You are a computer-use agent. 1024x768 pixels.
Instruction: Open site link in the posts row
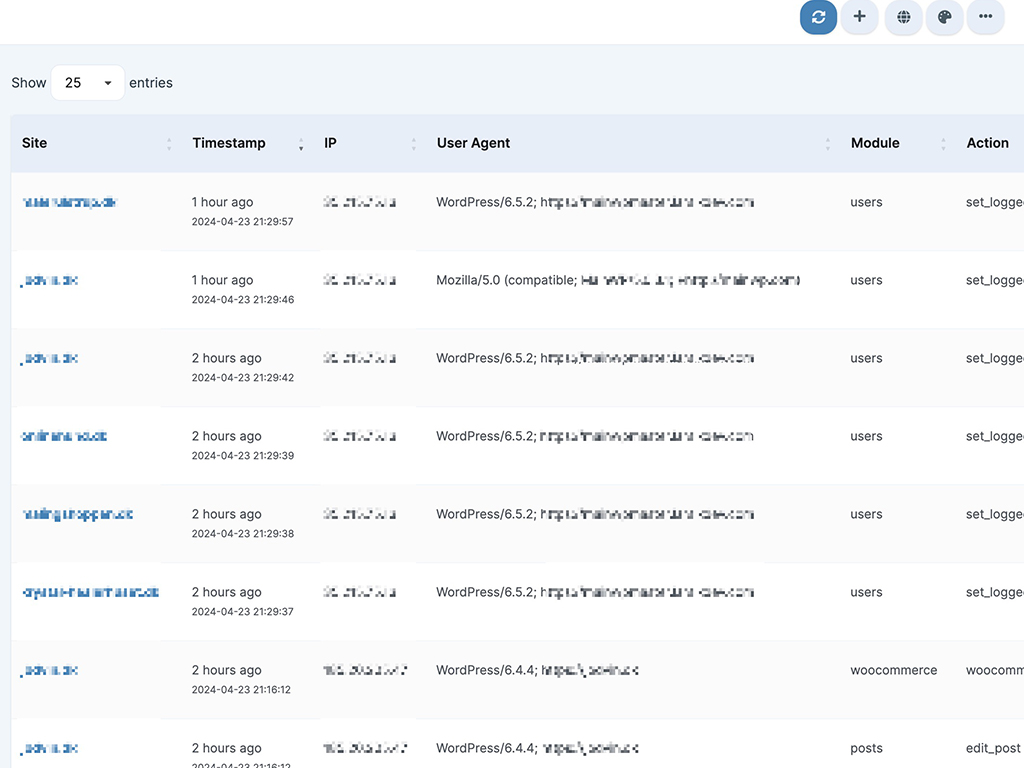[50, 748]
